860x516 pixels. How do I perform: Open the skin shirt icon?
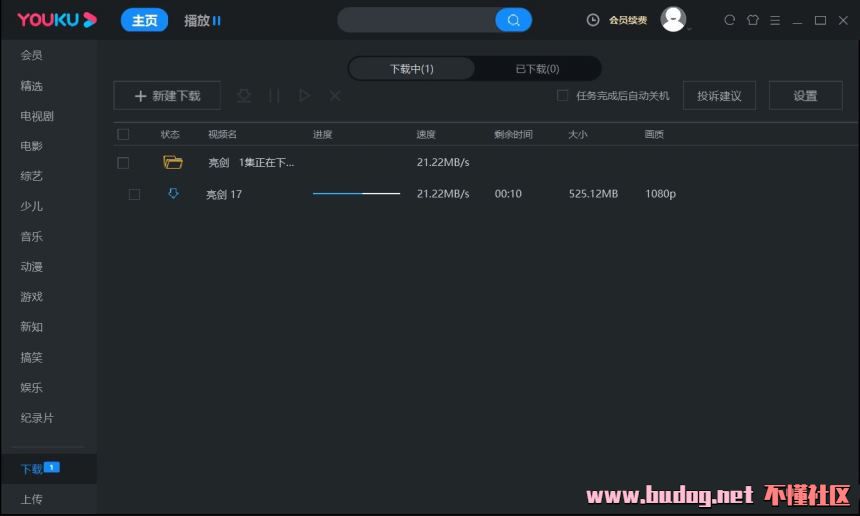pos(752,20)
